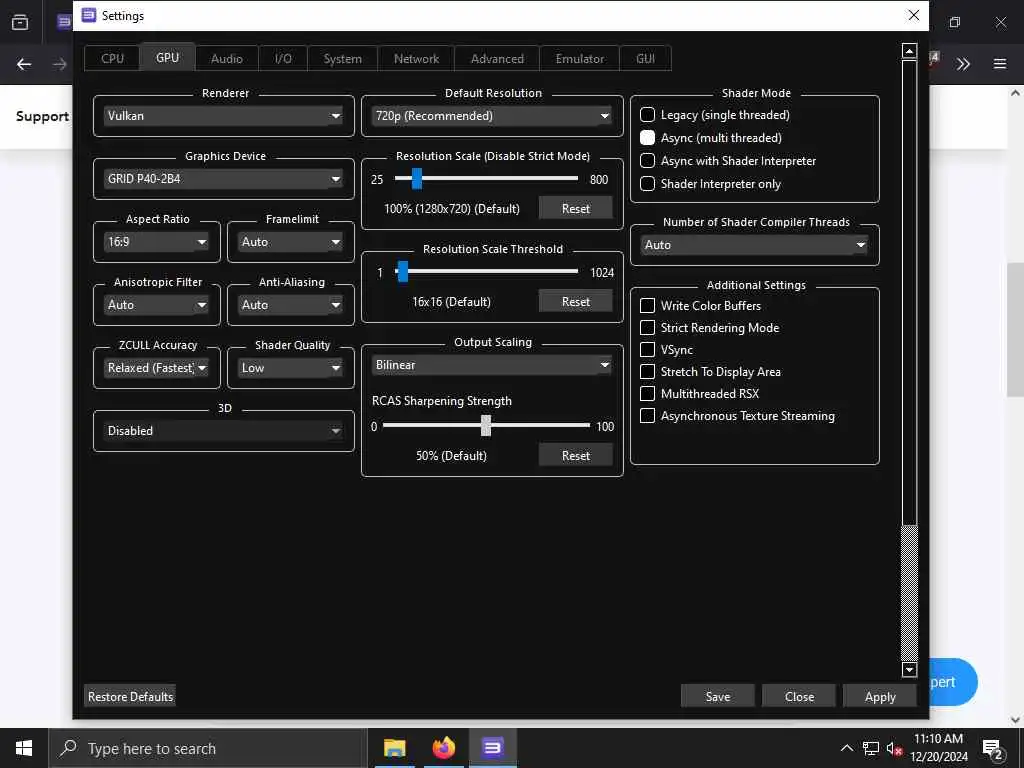1024x768 pixels.
Task: Click network status tray icon
Action: tap(871, 748)
